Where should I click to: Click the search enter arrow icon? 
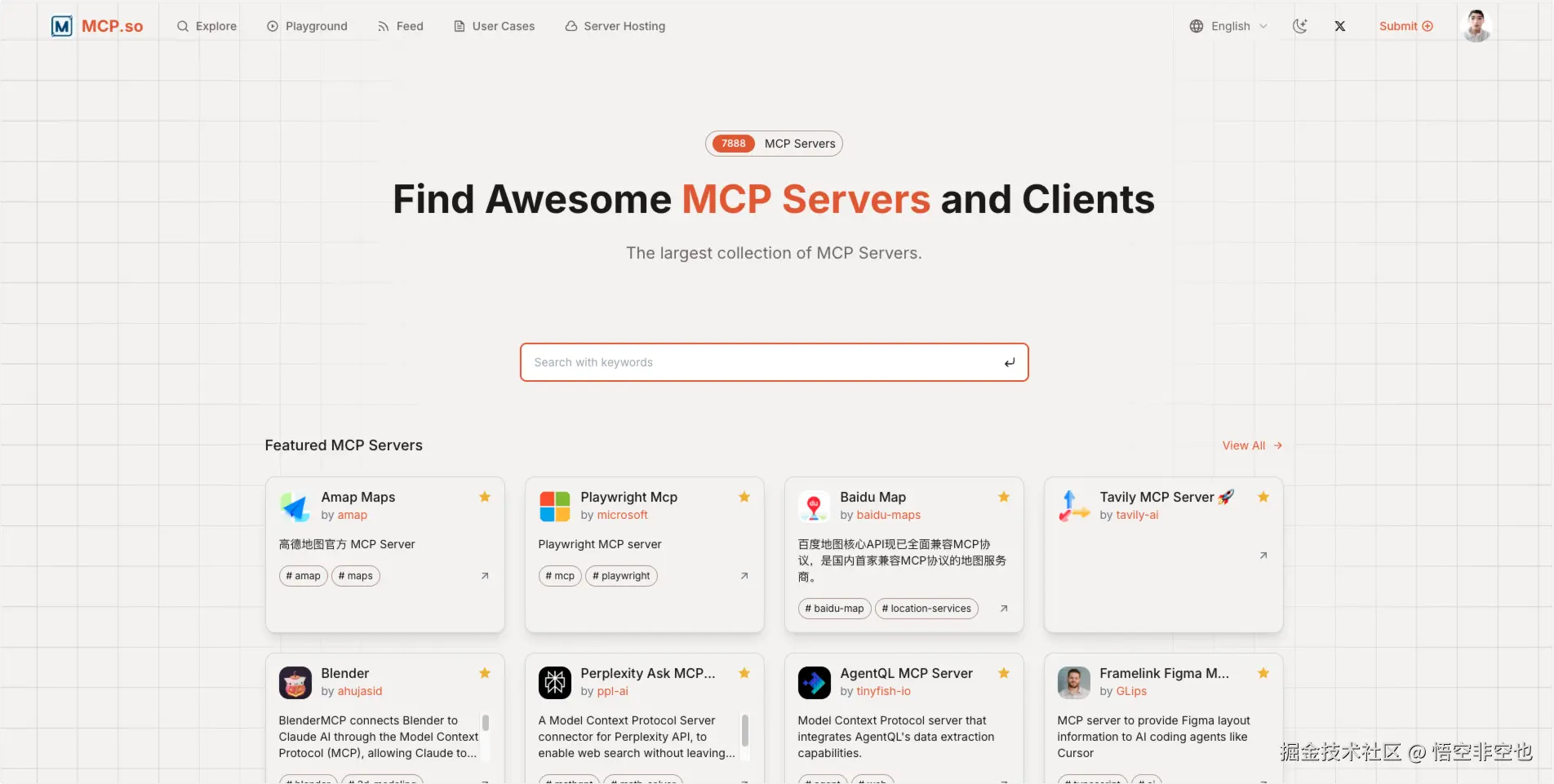[1010, 362]
